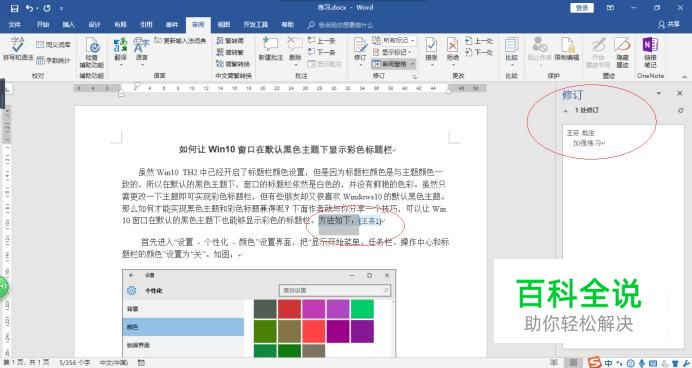Switch to the 邮件 (Mailings) tab

(x=172, y=25)
